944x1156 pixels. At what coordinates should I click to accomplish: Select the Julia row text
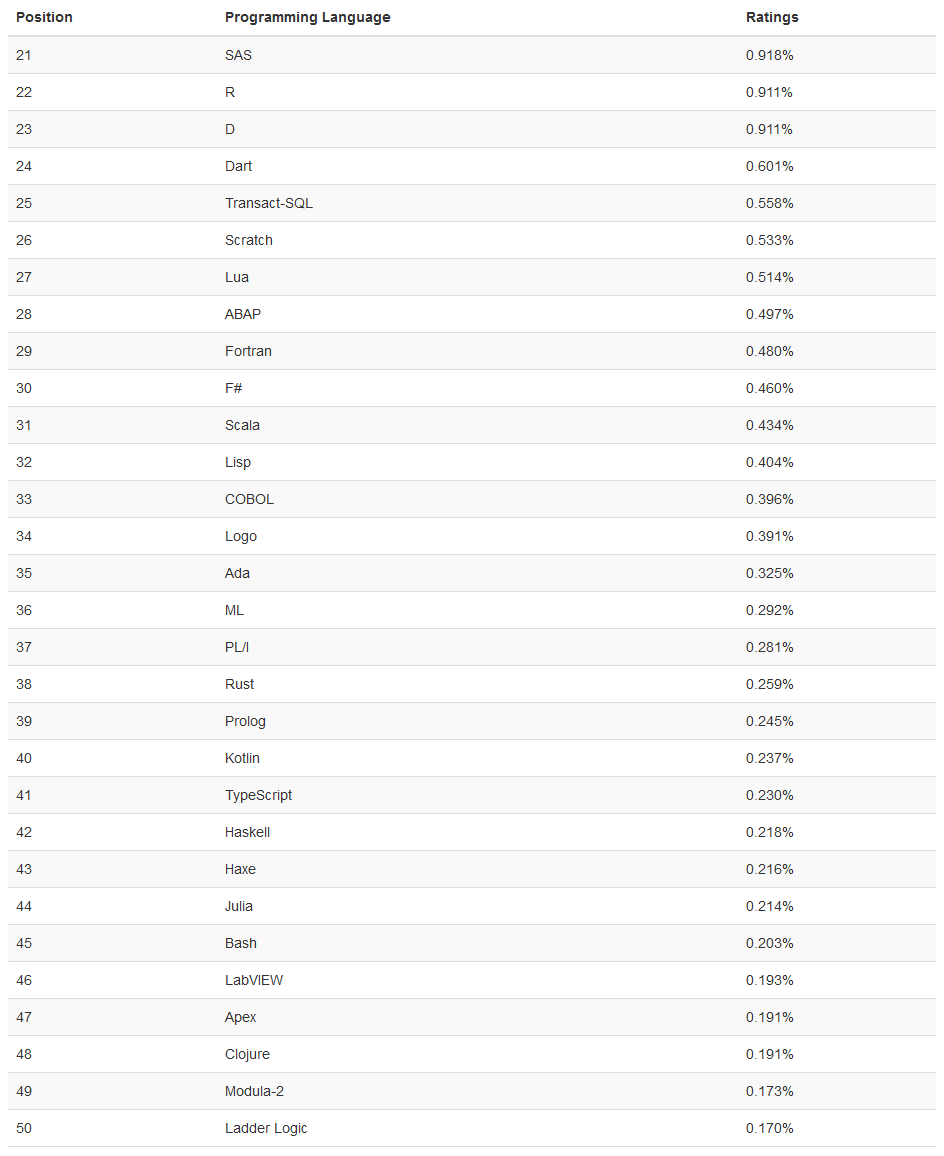pyautogui.click(x=238, y=906)
